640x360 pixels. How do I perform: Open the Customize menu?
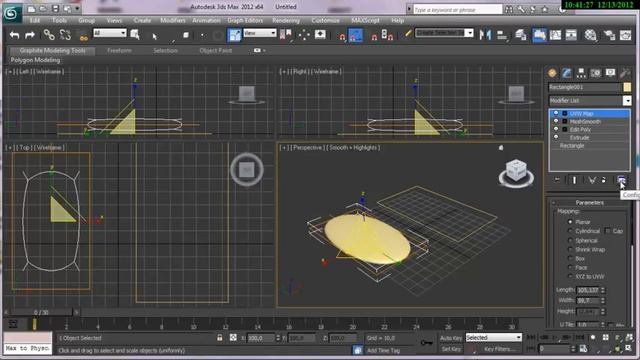pos(325,20)
